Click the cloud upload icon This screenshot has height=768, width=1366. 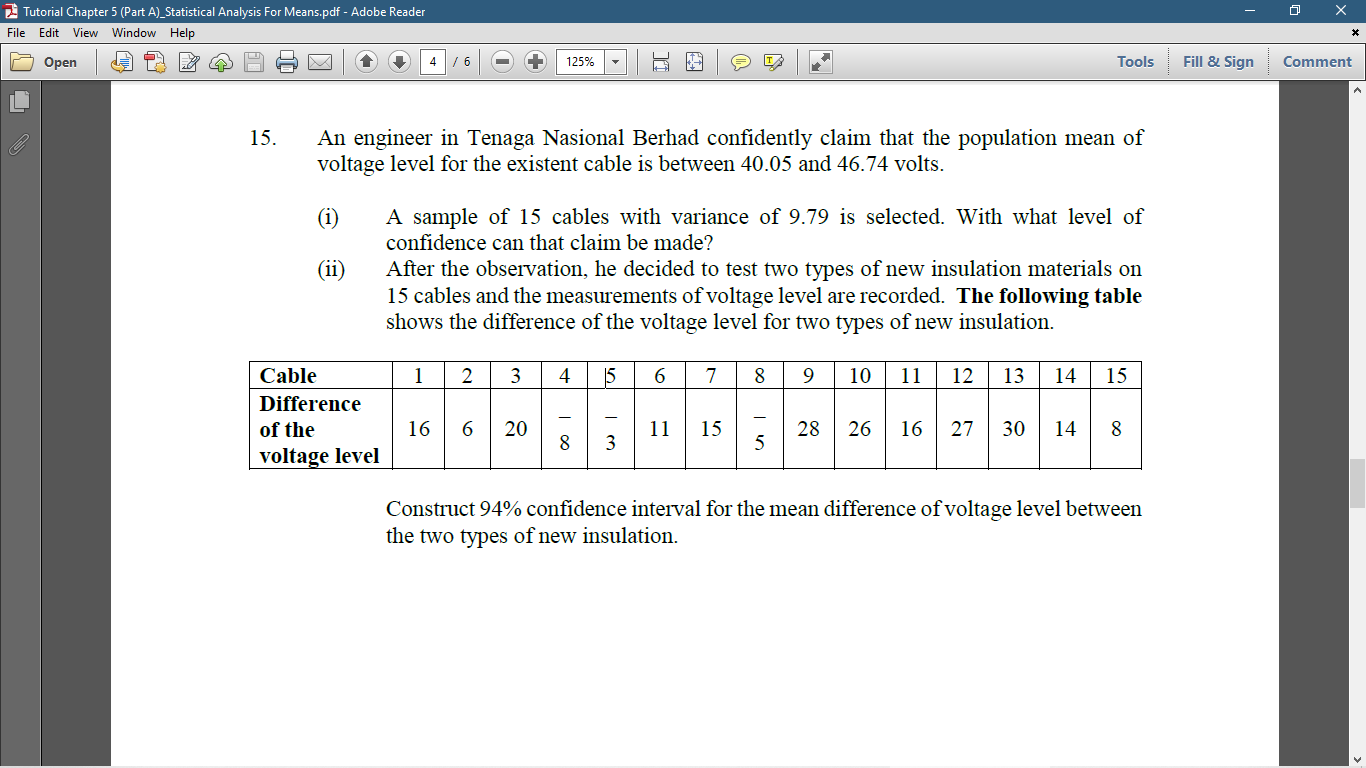pos(221,62)
